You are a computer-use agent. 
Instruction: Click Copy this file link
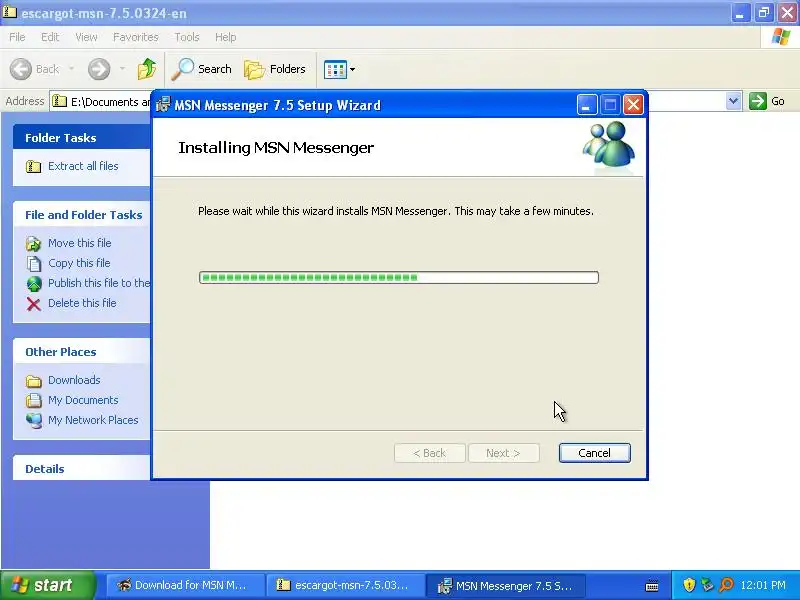79,263
